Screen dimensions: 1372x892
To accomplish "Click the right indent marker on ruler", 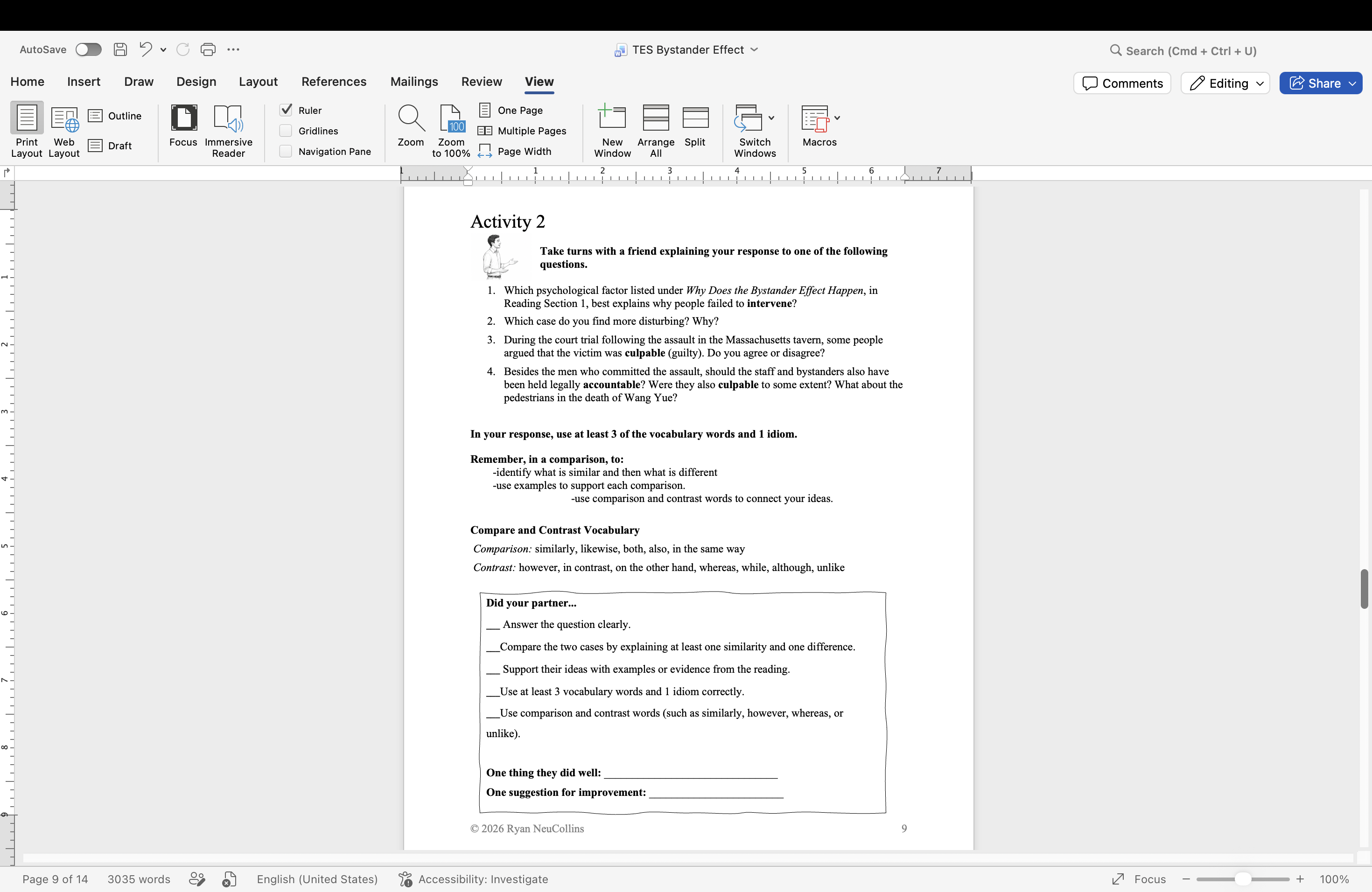I will [x=905, y=177].
